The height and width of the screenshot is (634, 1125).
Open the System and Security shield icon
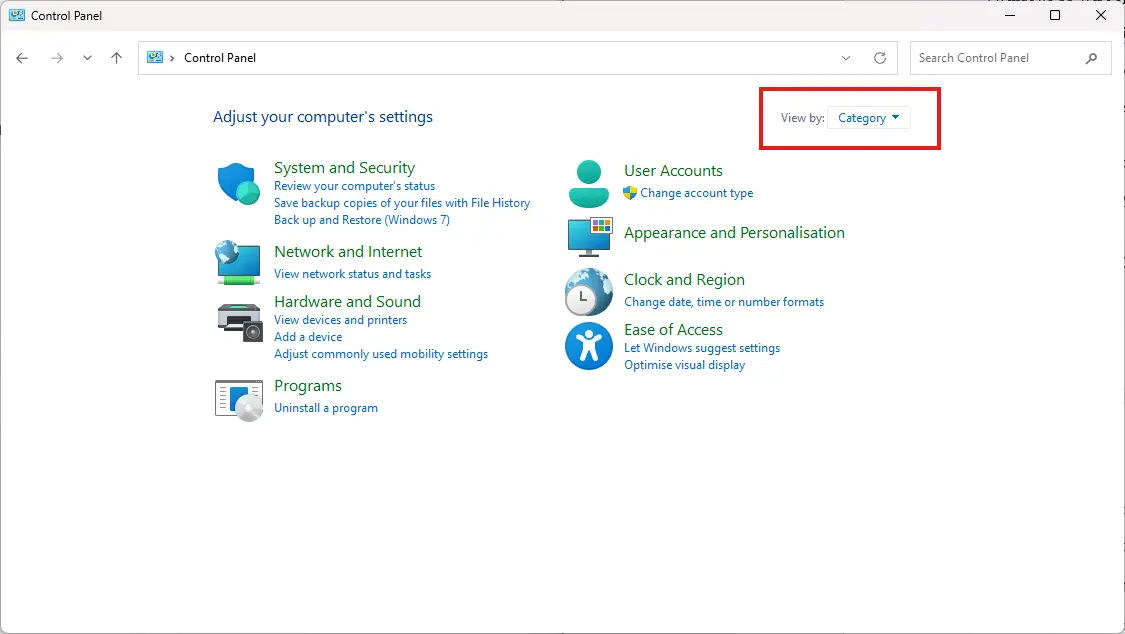point(238,184)
